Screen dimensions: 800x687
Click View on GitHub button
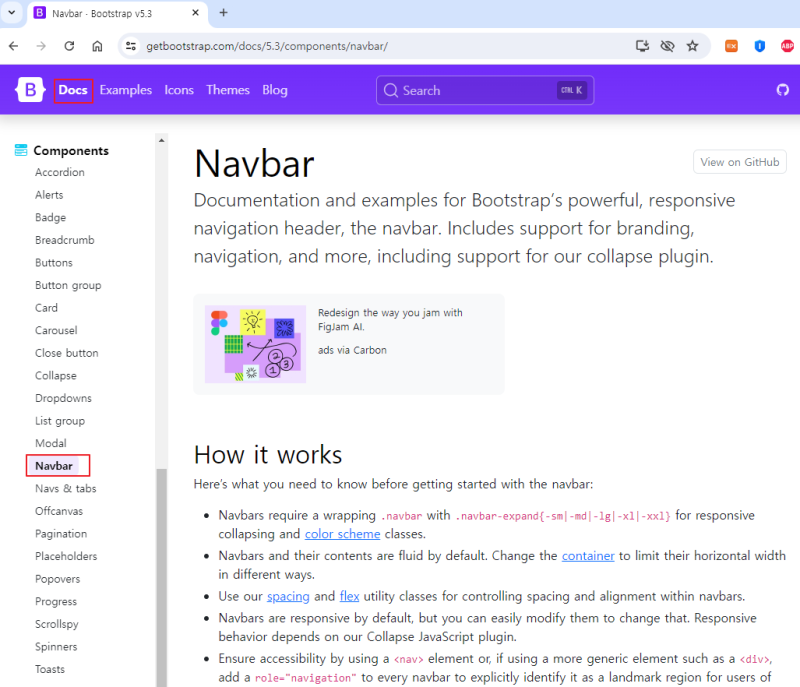(x=740, y=162)
